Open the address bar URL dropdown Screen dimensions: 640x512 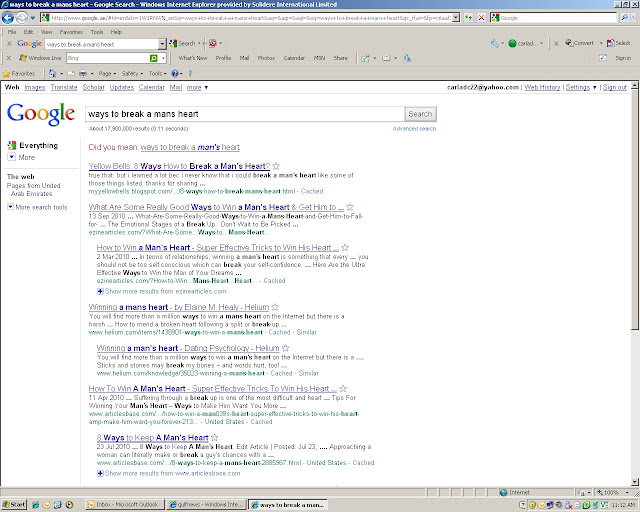tap(456, 18)
